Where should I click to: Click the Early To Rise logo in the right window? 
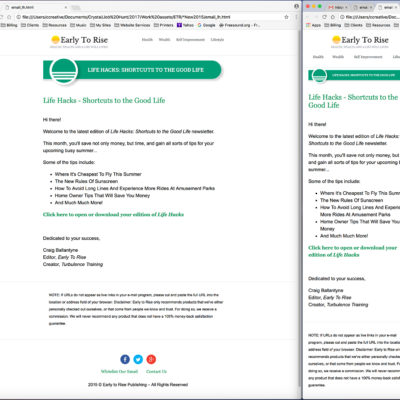[x=360, y=41]
